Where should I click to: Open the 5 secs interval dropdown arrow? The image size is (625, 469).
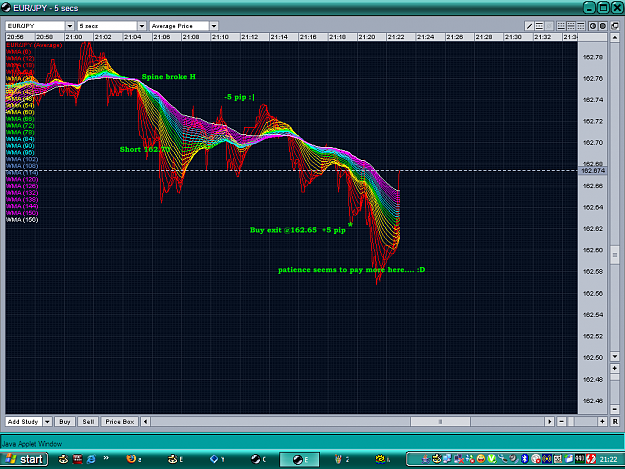(x=142, y=26)
